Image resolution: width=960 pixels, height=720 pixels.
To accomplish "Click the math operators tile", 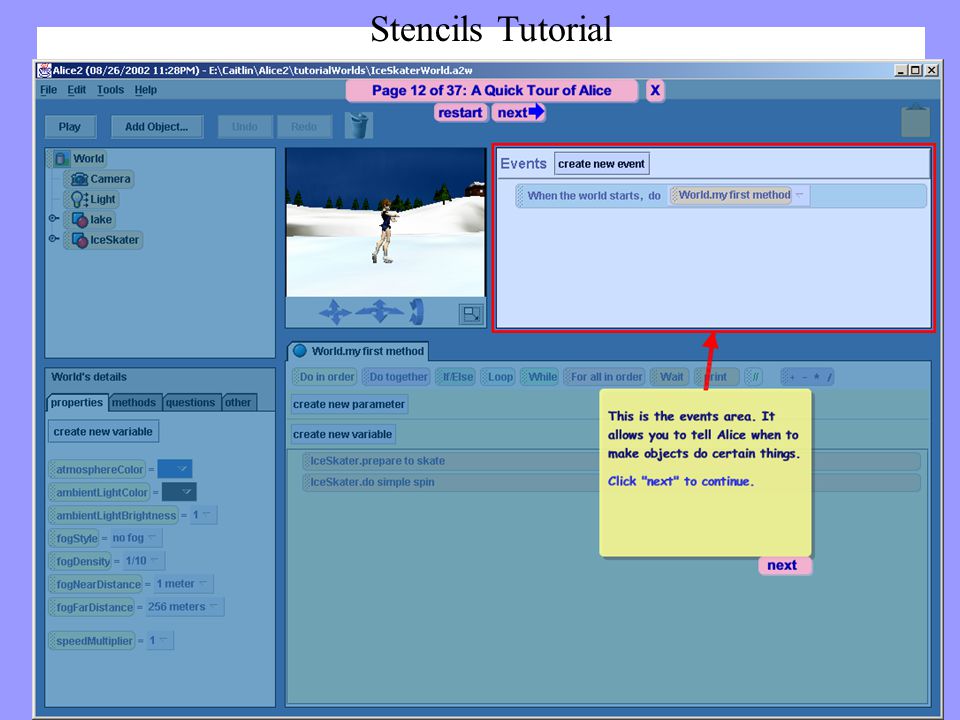I will 807,377.
